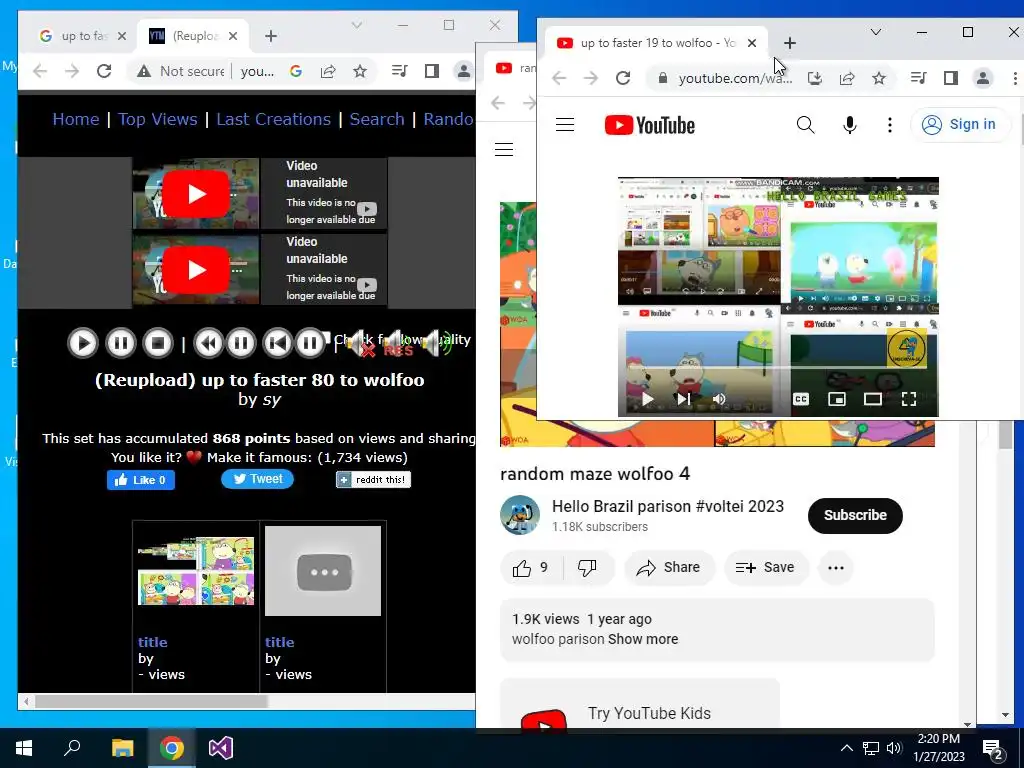Viewport: 1024px width, 768px height.
Task: Click the rewind double-arrow button in left window
Action: (208, 343)
